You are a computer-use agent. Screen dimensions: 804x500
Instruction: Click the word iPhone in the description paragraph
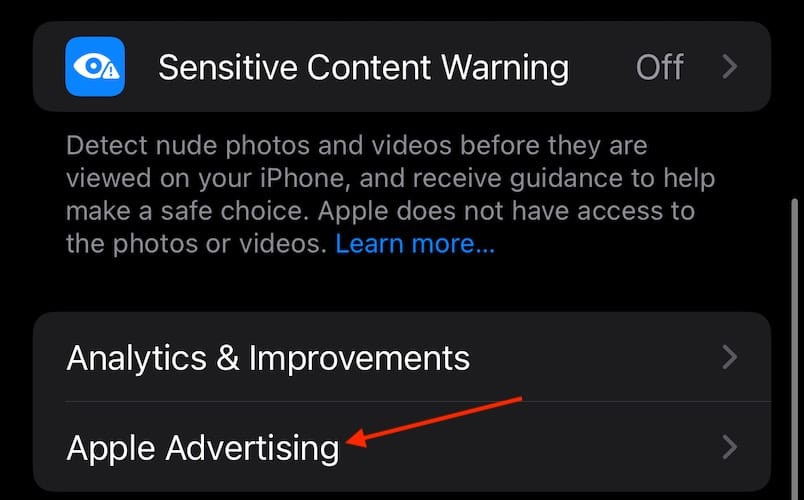click(303, 178)
